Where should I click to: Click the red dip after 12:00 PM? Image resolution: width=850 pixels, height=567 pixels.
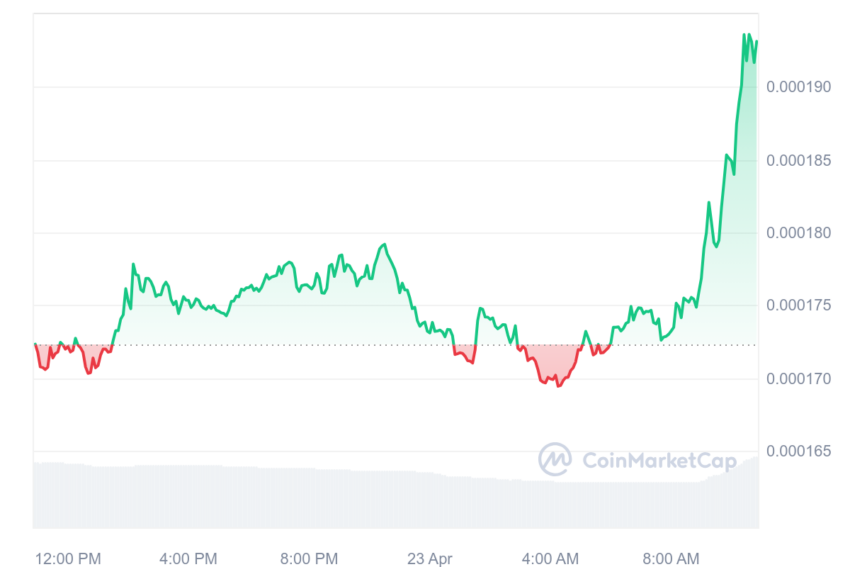[x=89, y=372]
